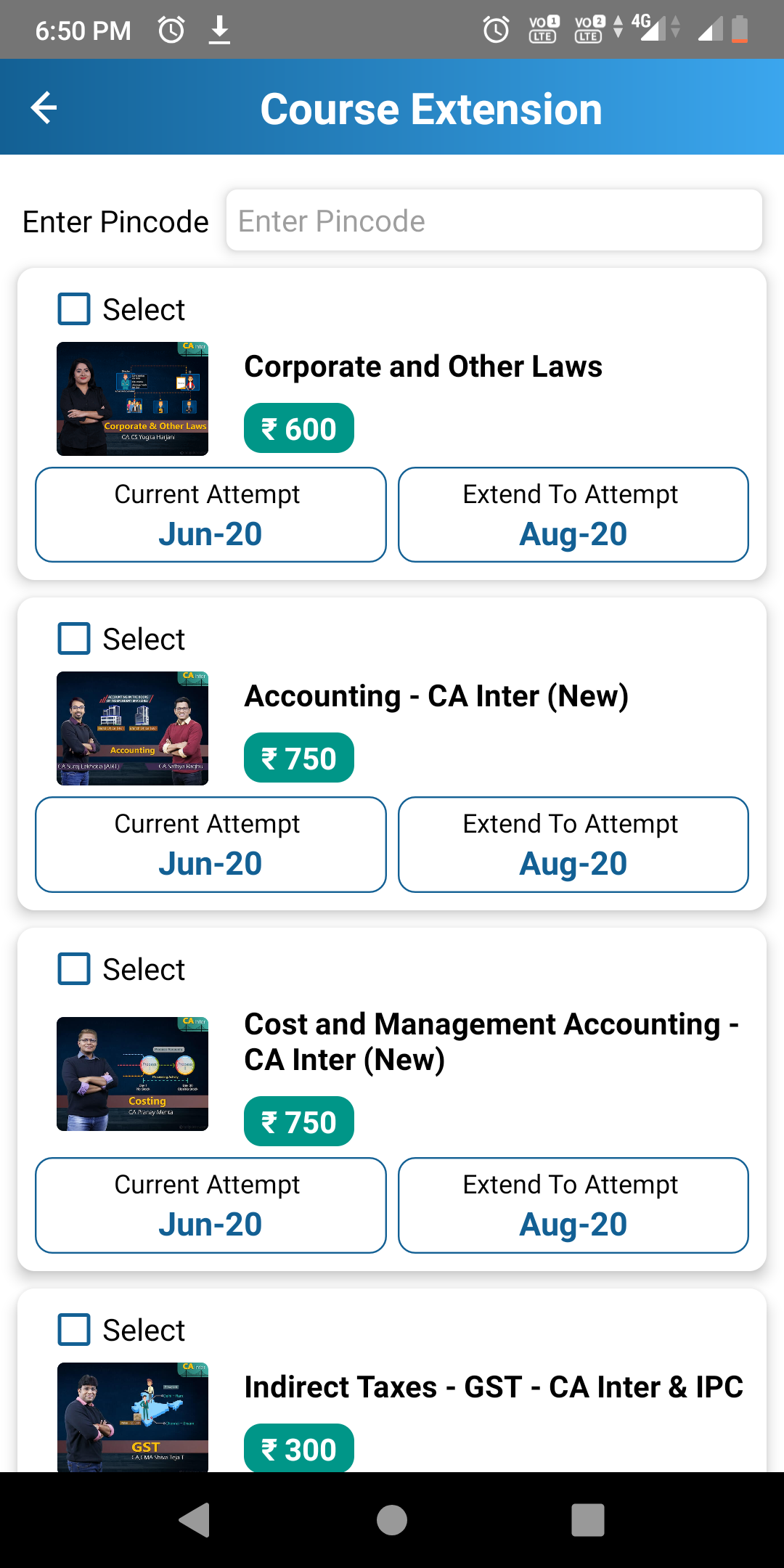Tap the back arrow in header
Viewport: 784px width, 1568px height.
click(x=44, y=108)
